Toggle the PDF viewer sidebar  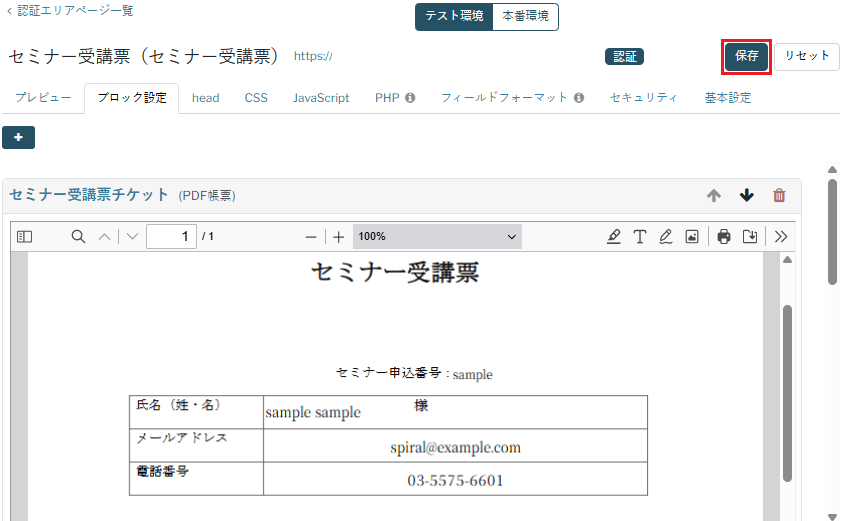pos(25,237)
